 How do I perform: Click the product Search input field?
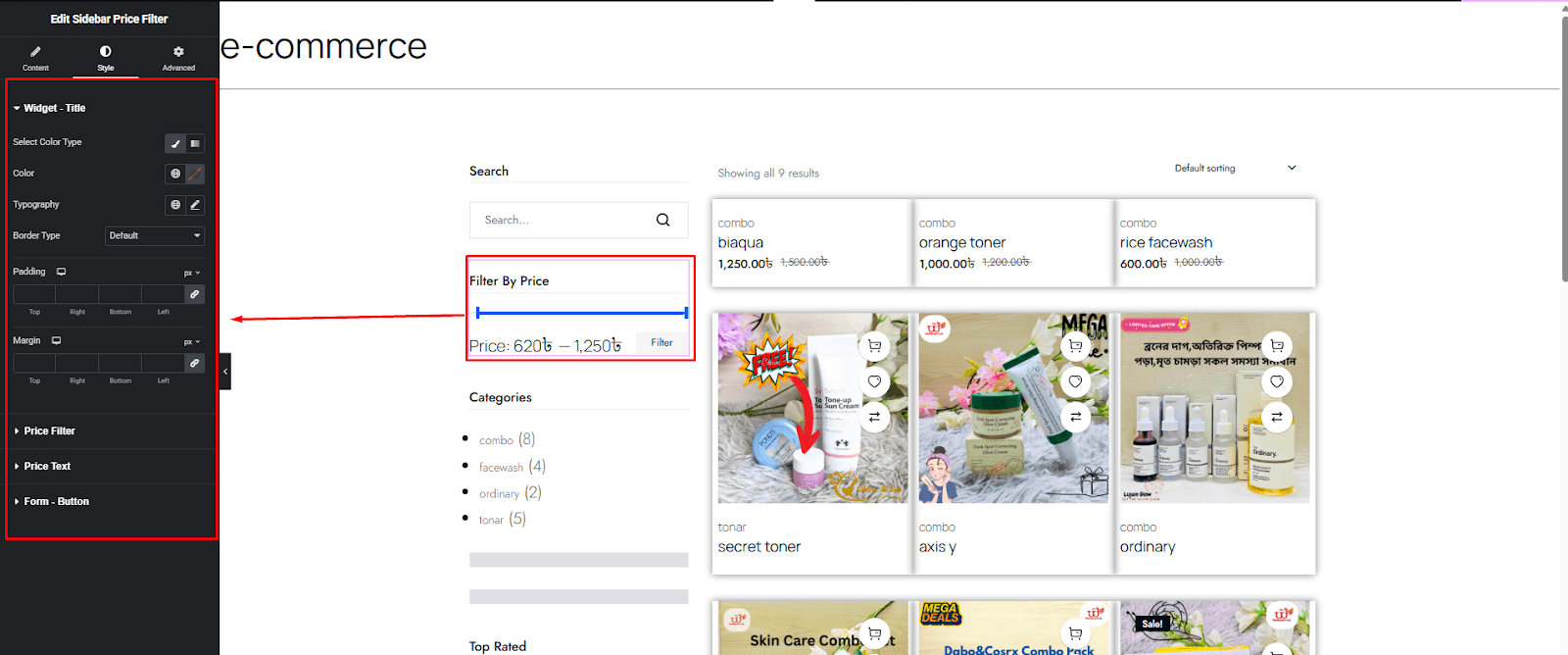(578, 220)
